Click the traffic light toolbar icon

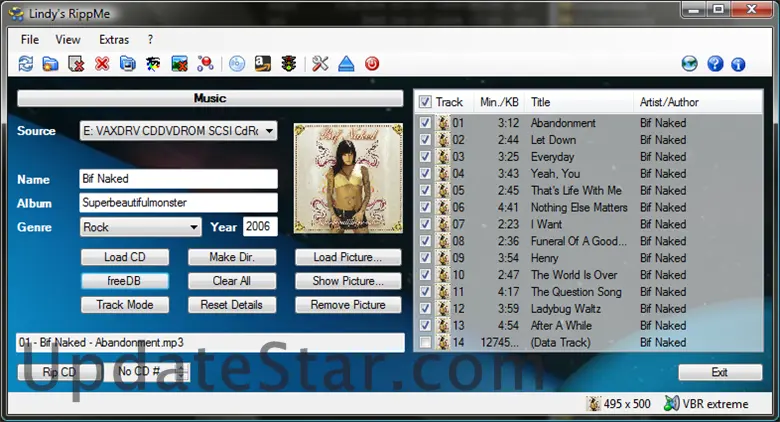tap(288, 64)
